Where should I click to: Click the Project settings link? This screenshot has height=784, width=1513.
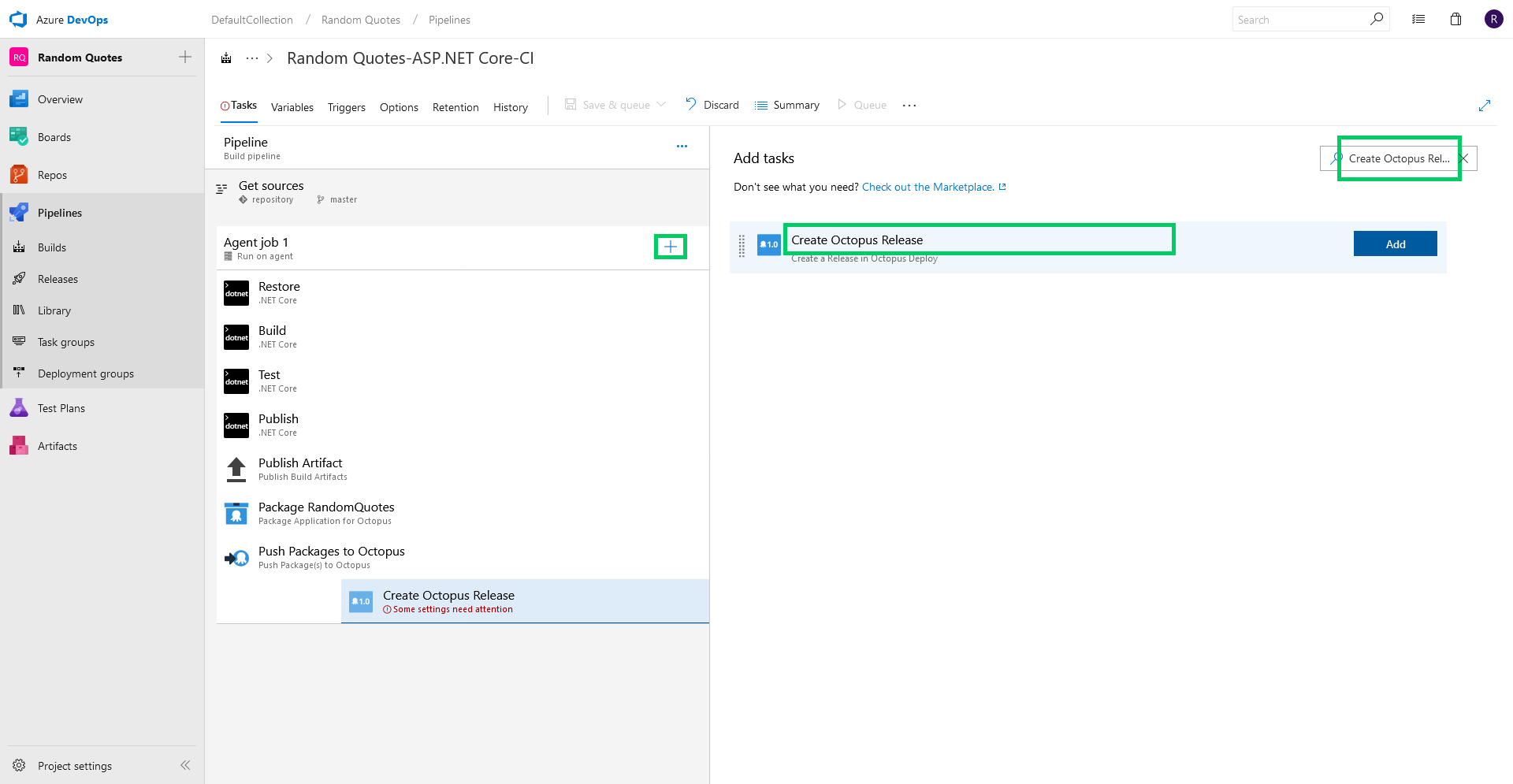pos(75,766)
